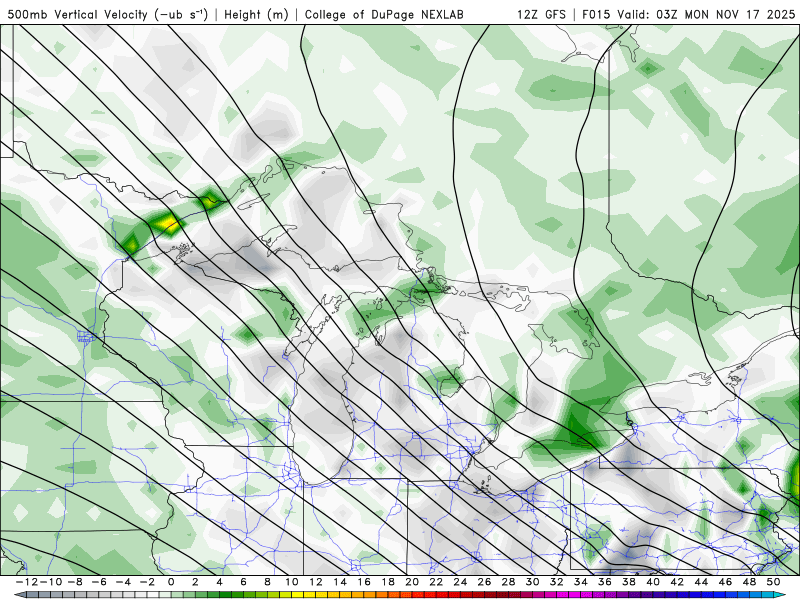Click the '42' value on the color scale

(678, 582)
